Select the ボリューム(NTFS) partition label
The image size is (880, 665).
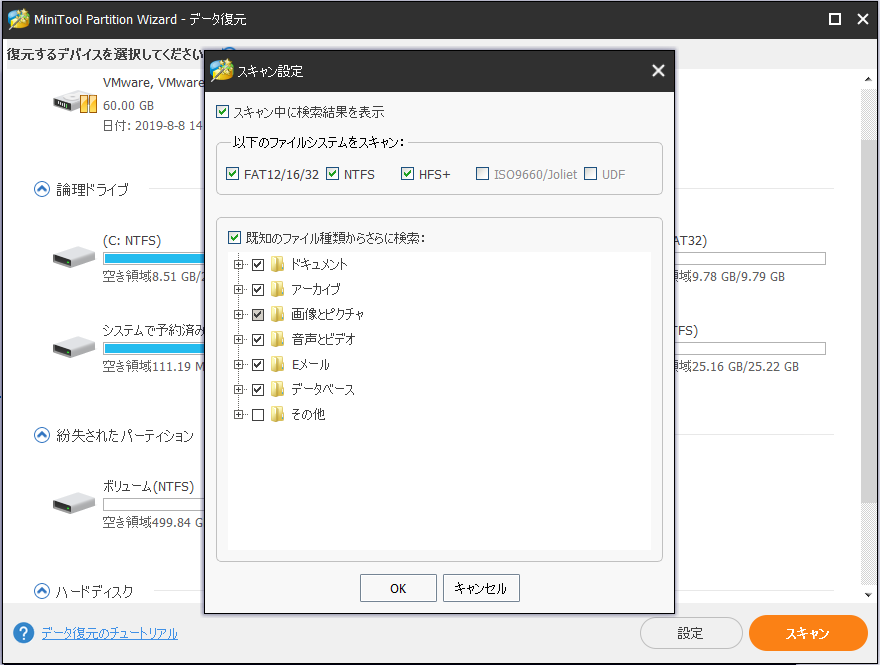pos(148,486)
